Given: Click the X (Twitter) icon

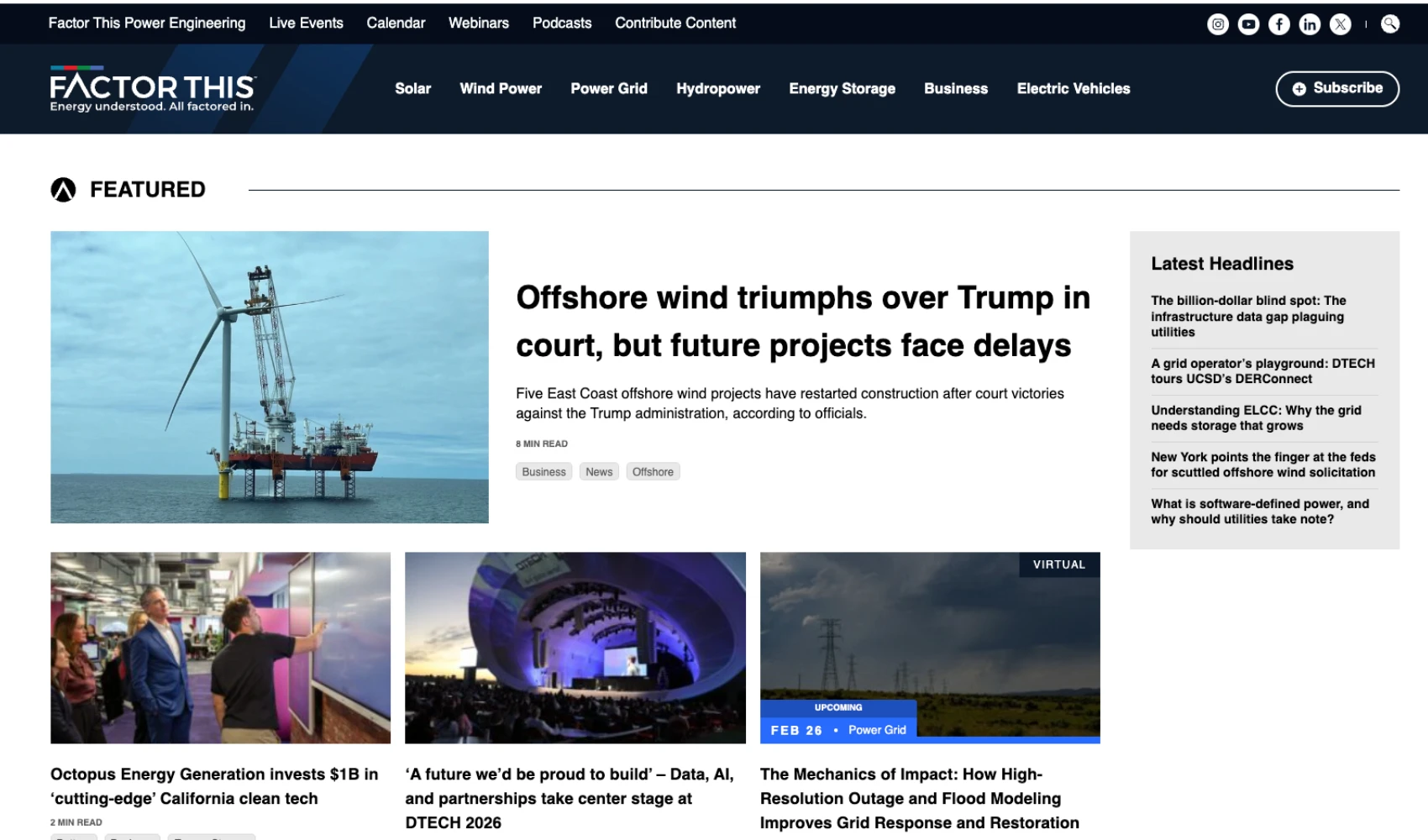Looking at the screenshot, I should pyautogui.click(x=1340, y=24).
